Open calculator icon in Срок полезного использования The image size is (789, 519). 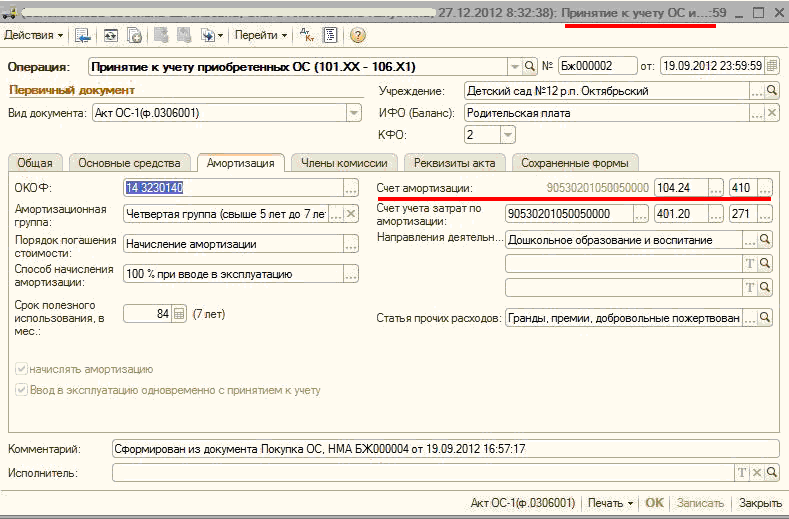coord(180,313)
